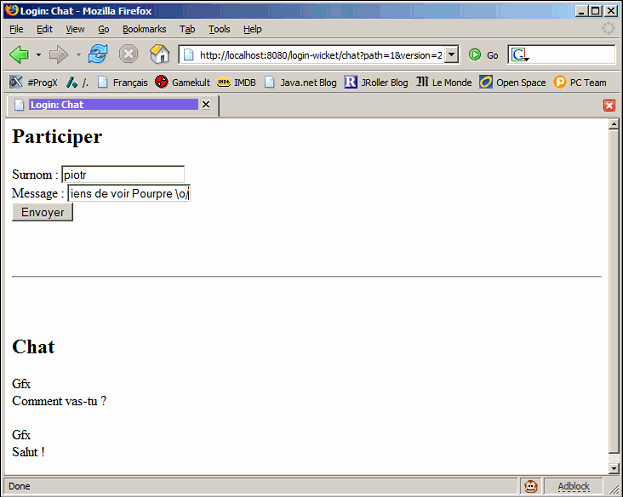Open the PC Team bookmark
This screenshot has height=497, width=623.
580,82
